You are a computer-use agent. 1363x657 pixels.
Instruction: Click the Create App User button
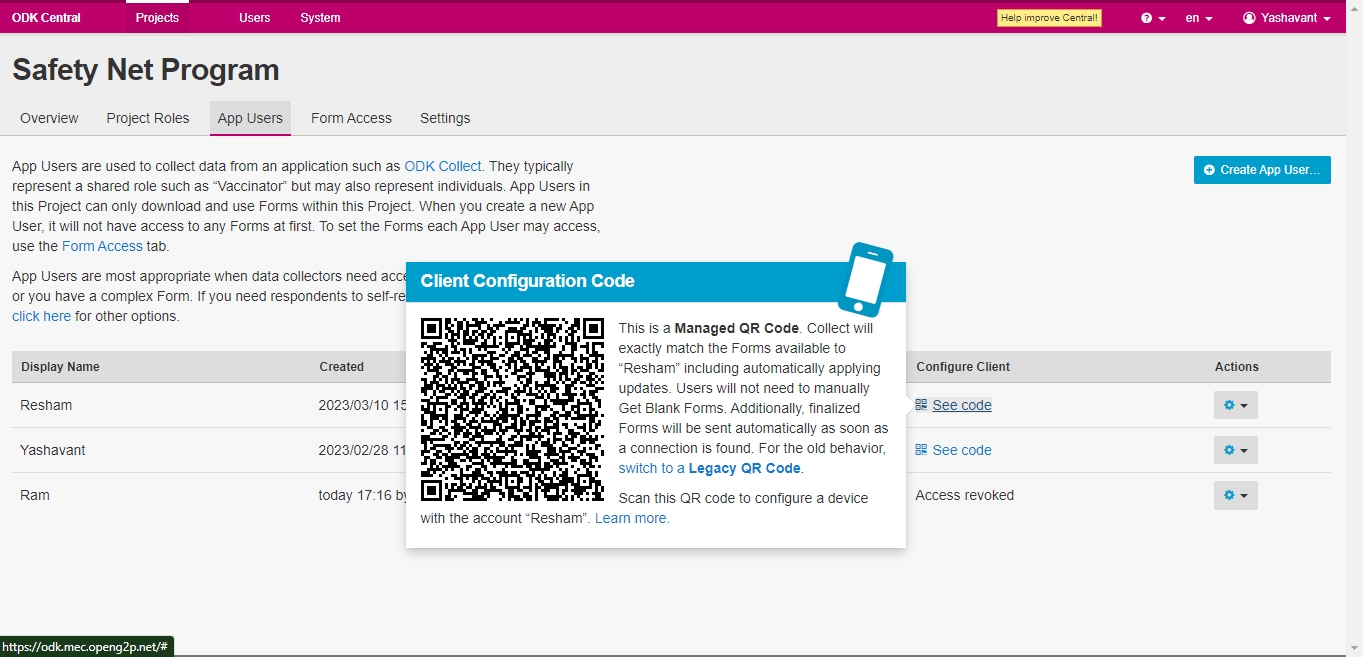(x=1261, y=170)
